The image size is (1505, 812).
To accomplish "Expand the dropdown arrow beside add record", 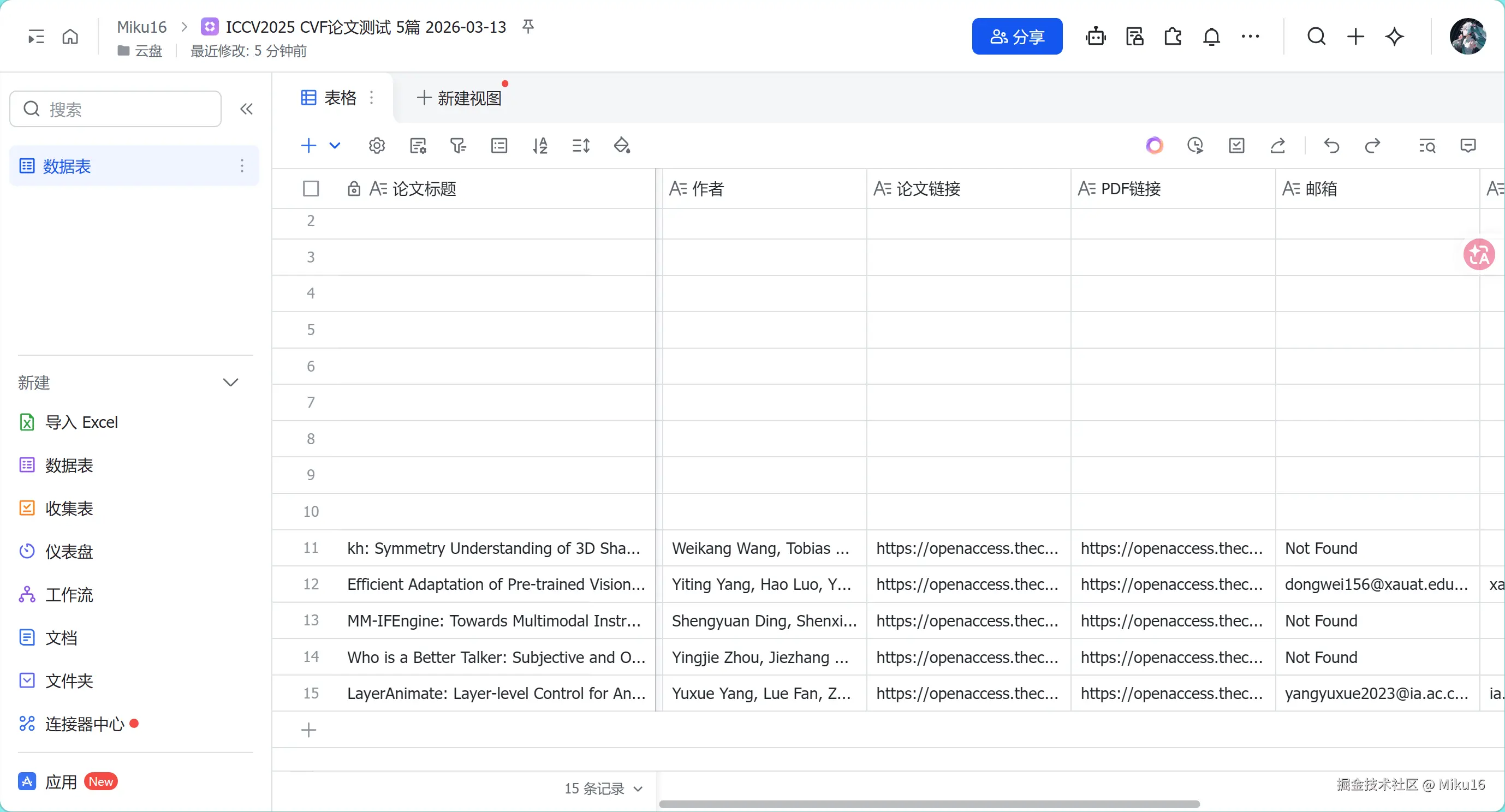I will tap(335, 146).
